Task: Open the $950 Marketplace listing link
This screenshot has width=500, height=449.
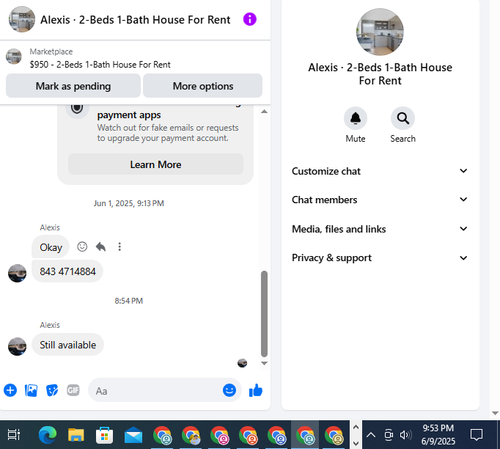Action: [x=100, y=64]
